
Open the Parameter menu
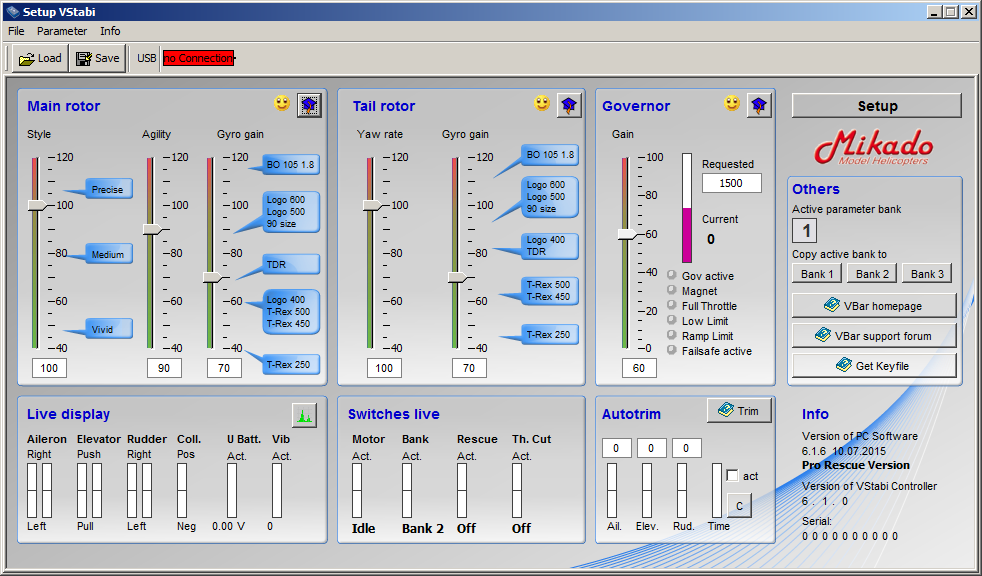(x=62, y=31)
